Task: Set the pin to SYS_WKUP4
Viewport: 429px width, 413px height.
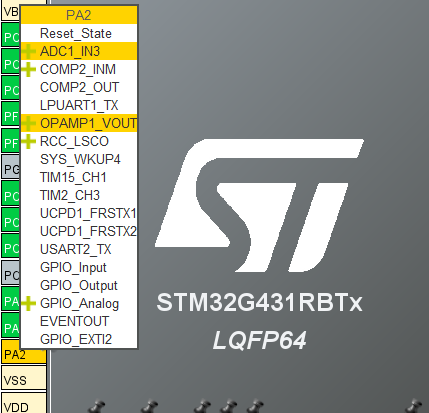Action: coord(79,159)
